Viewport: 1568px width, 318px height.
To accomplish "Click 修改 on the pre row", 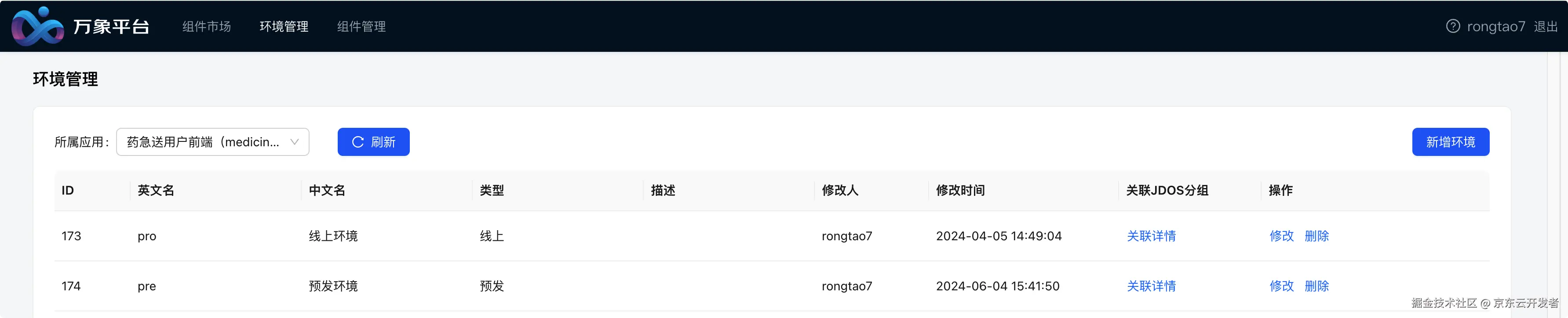I will point(1281,286).
